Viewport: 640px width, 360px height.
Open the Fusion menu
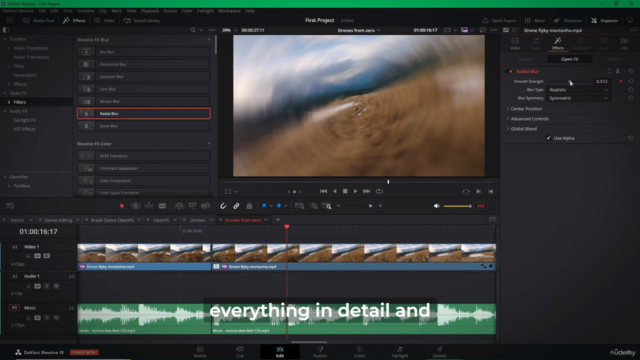(x=170, y=11)
